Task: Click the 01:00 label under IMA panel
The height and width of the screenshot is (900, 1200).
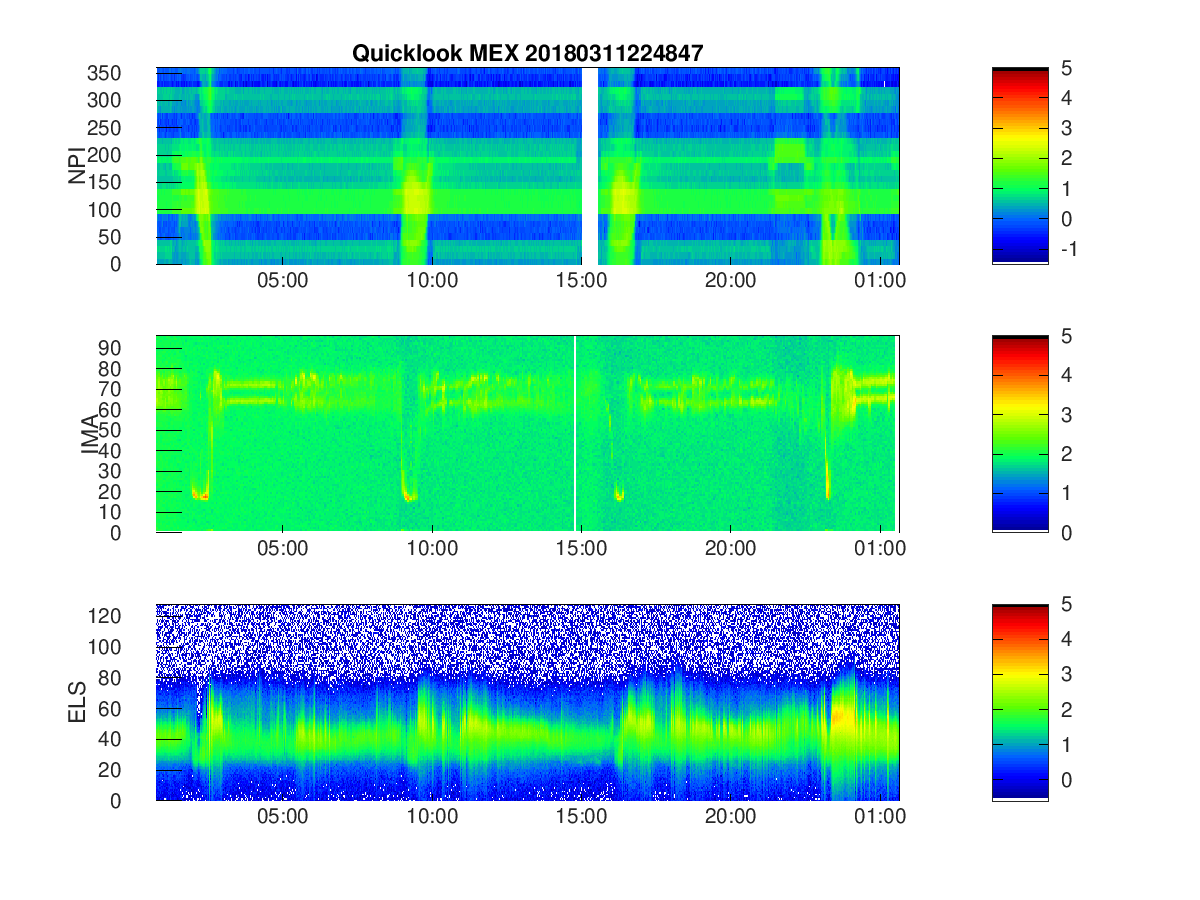Action: click(880, 550)
